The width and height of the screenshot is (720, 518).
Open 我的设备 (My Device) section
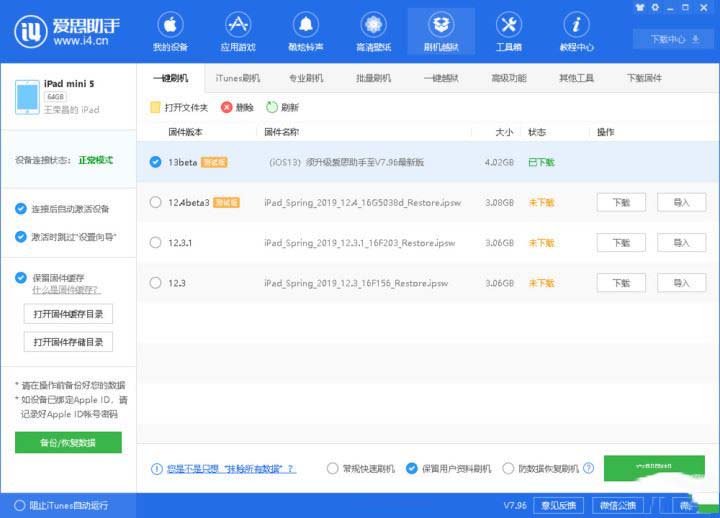[x=170, y=31]
